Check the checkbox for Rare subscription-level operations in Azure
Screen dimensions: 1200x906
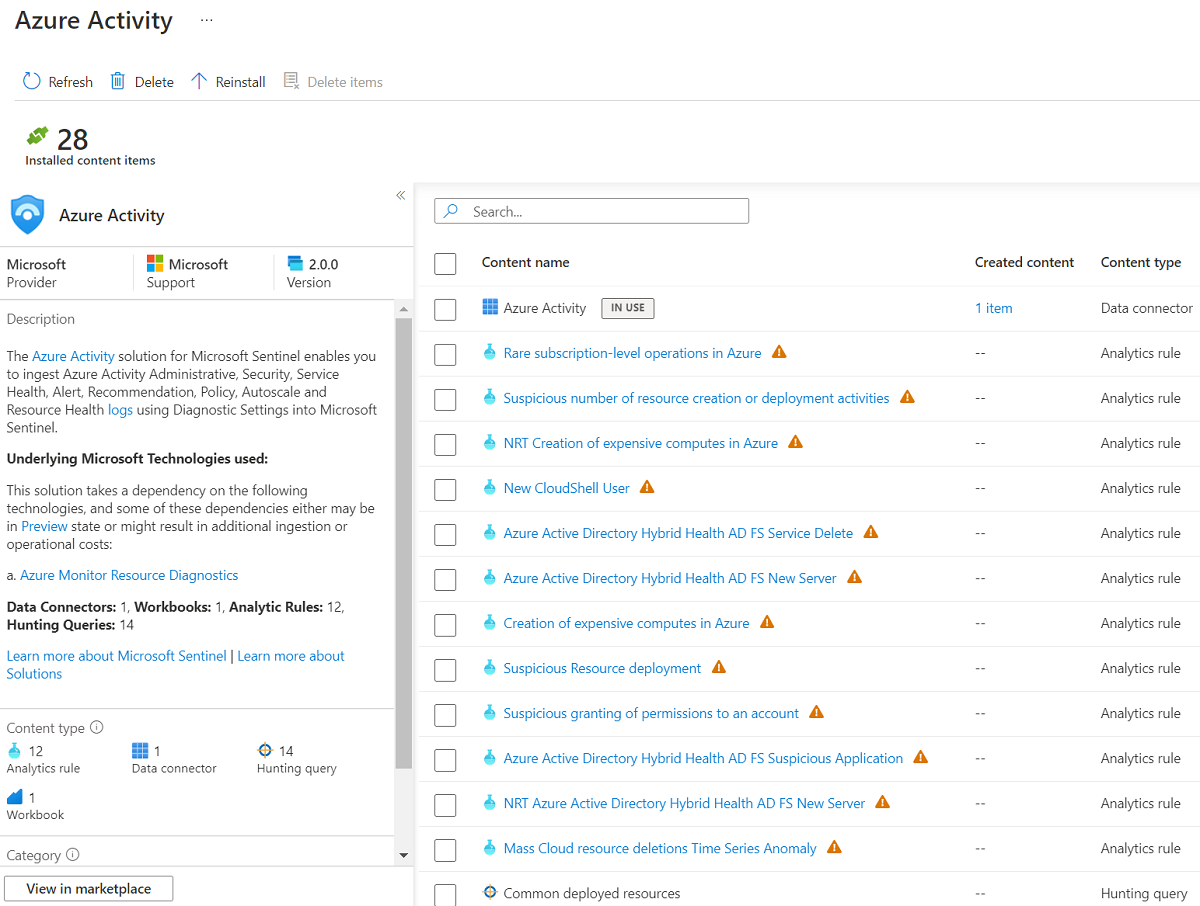[x=445, y=354]
